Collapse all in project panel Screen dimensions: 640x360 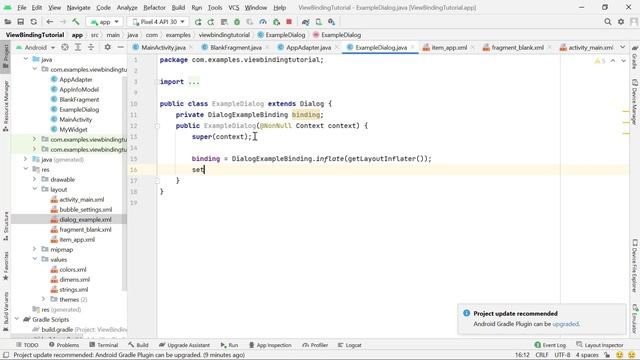pos(91,47)
